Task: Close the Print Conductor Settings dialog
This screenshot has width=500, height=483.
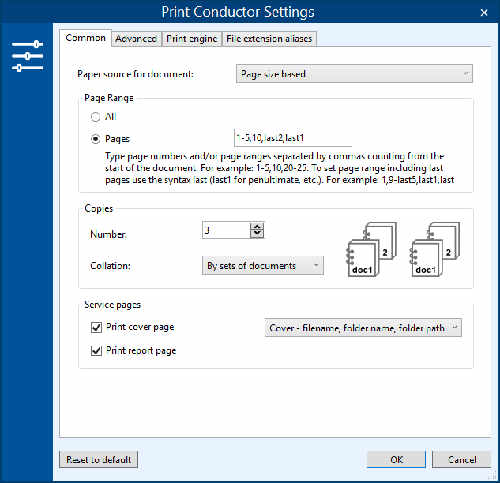Action: pos(484,13)
